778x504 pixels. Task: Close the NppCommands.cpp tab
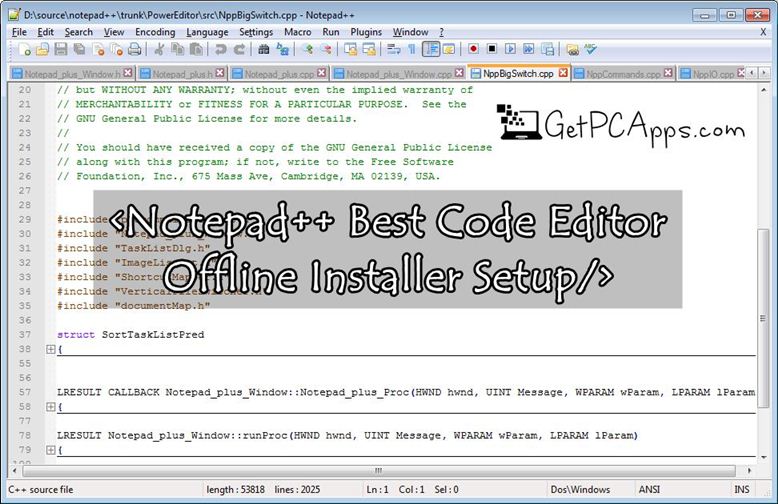click(x=668, y=73)
